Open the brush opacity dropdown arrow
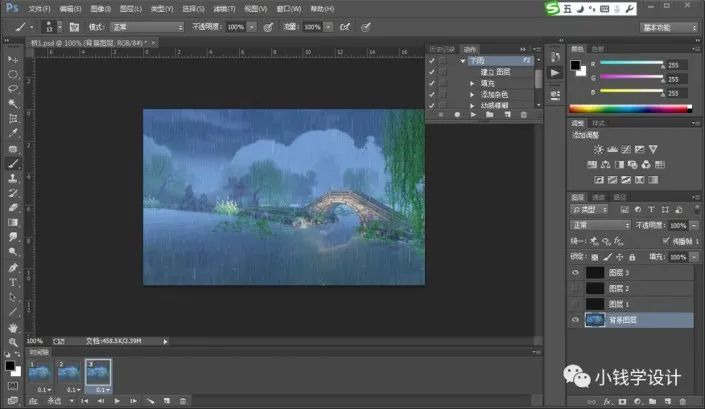The height and width of the screenshot is (409, 705). [252, 27]
